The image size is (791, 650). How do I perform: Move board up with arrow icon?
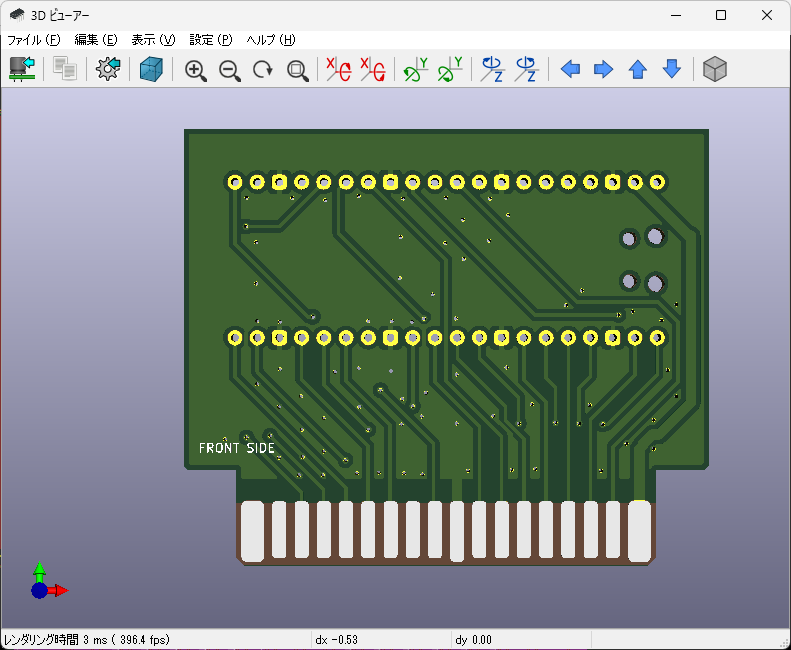coord(638,69)
